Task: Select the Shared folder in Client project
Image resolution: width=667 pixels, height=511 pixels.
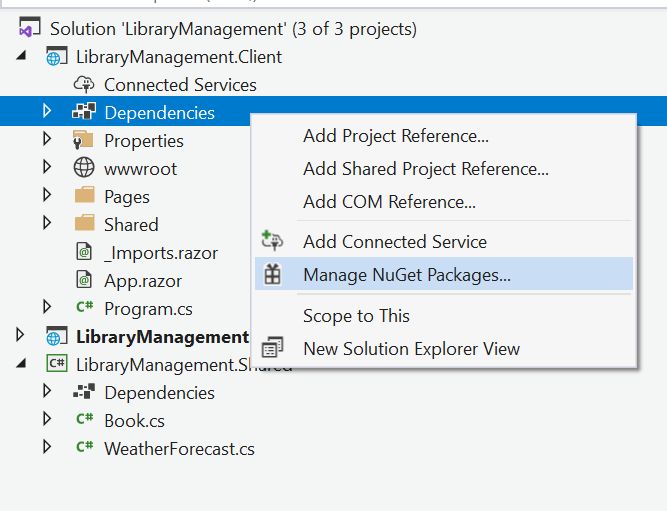Action: [x=130, y=225]
